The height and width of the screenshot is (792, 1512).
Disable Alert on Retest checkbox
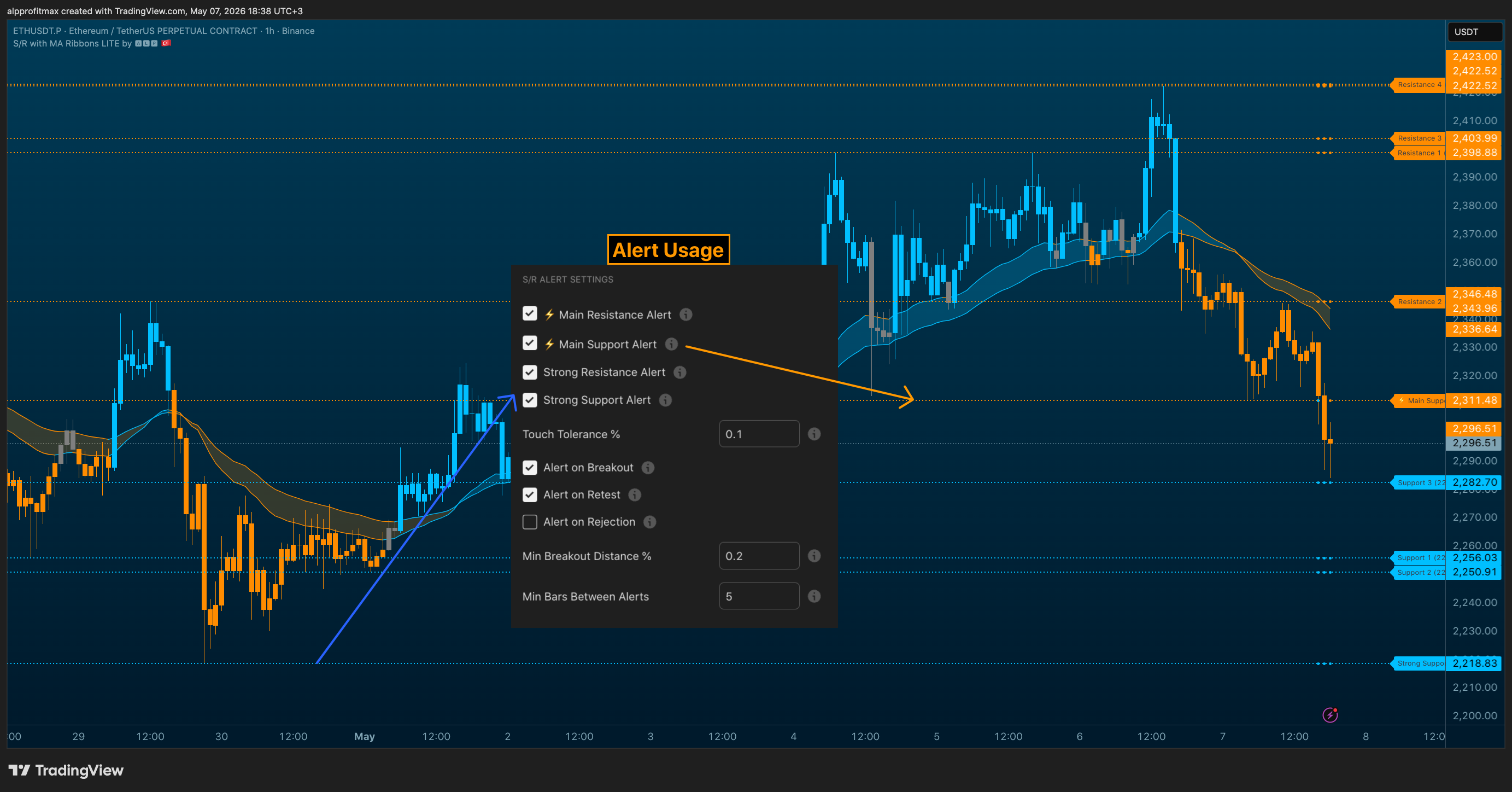pyautogui.click(x=530, y=495)
